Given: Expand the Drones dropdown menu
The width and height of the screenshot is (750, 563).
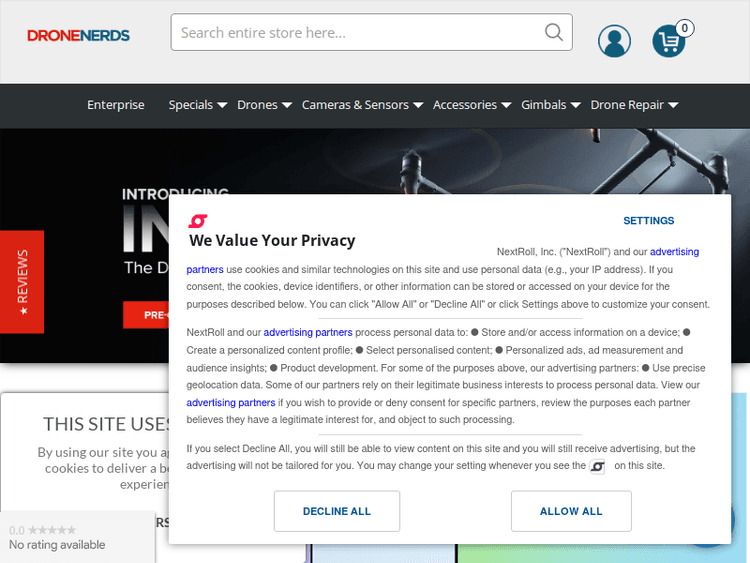Looking at the screenshot, I should pos(264,105).
